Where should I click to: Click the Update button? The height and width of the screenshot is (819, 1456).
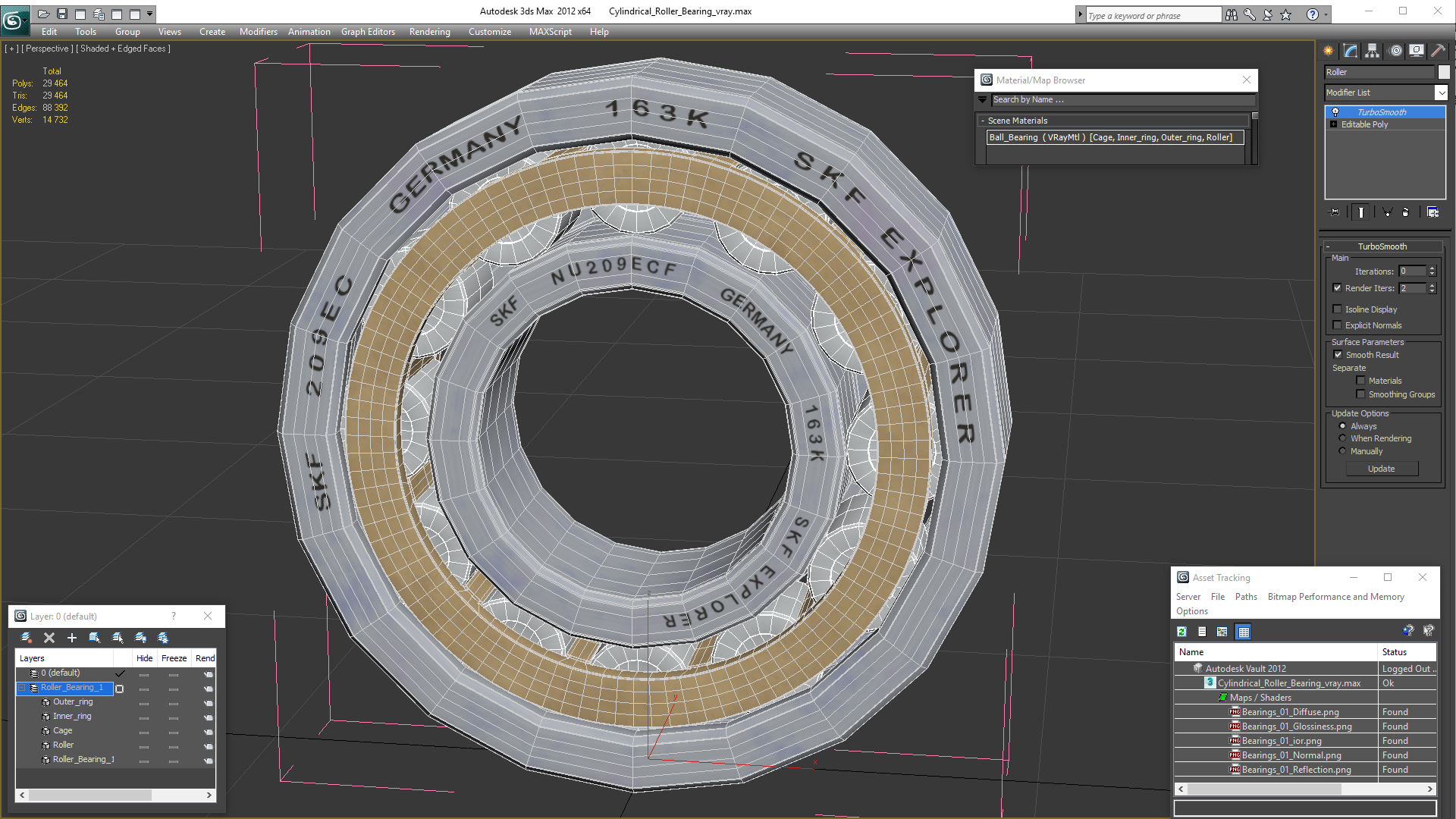[1381, 469]
